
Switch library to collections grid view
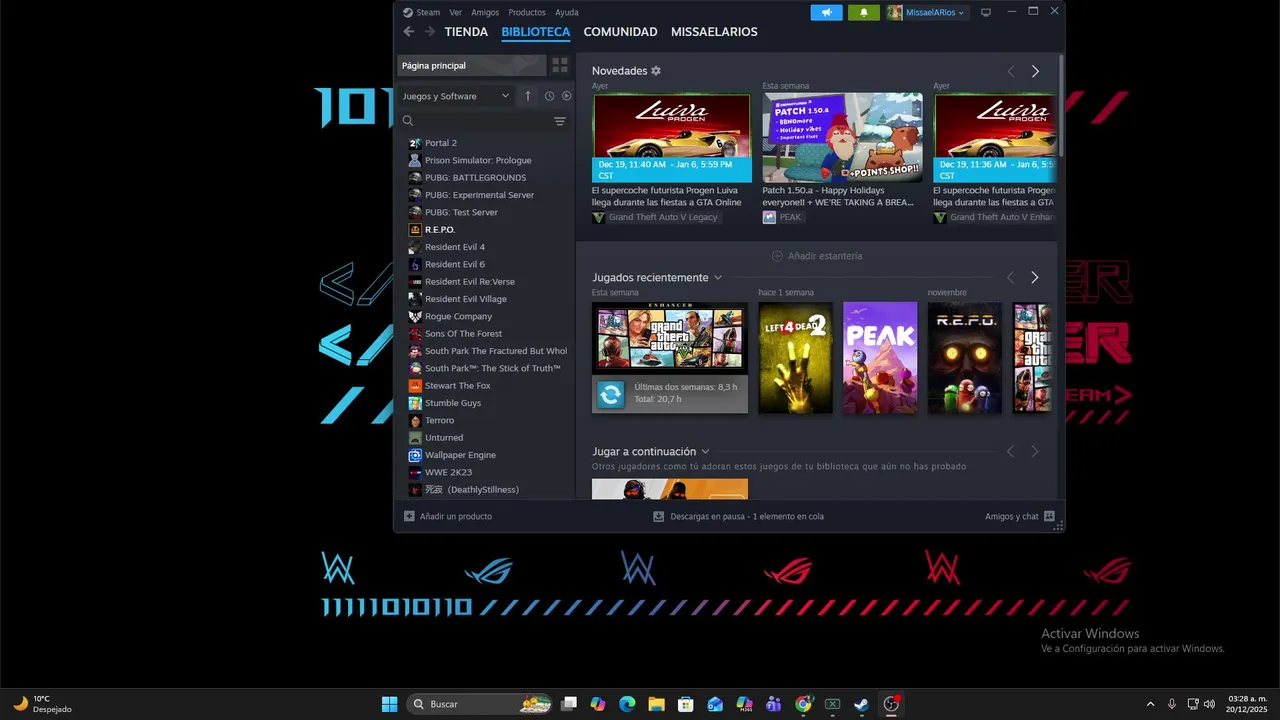(x=560, y=65)
